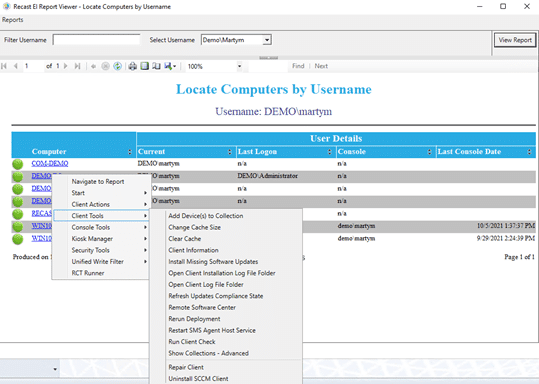The width and height of the screenshot is (539, 384).
Task: Click Next search result button
Action: click(x=321, y=66)
